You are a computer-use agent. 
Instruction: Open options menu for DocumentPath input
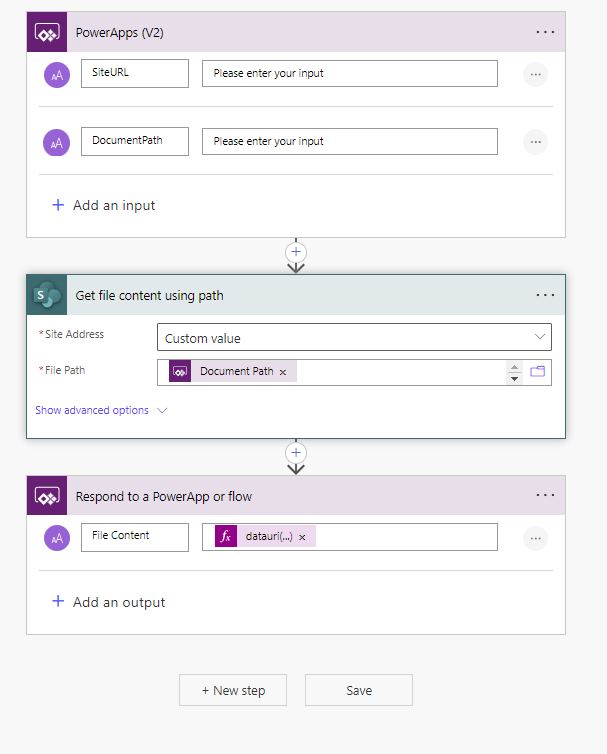click(x=535, y=142)
